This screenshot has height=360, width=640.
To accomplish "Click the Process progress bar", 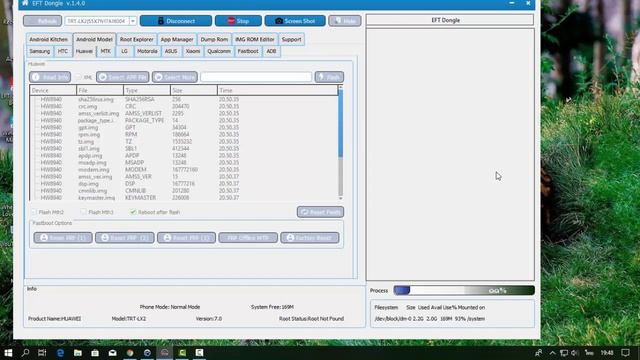I will 464,291.
